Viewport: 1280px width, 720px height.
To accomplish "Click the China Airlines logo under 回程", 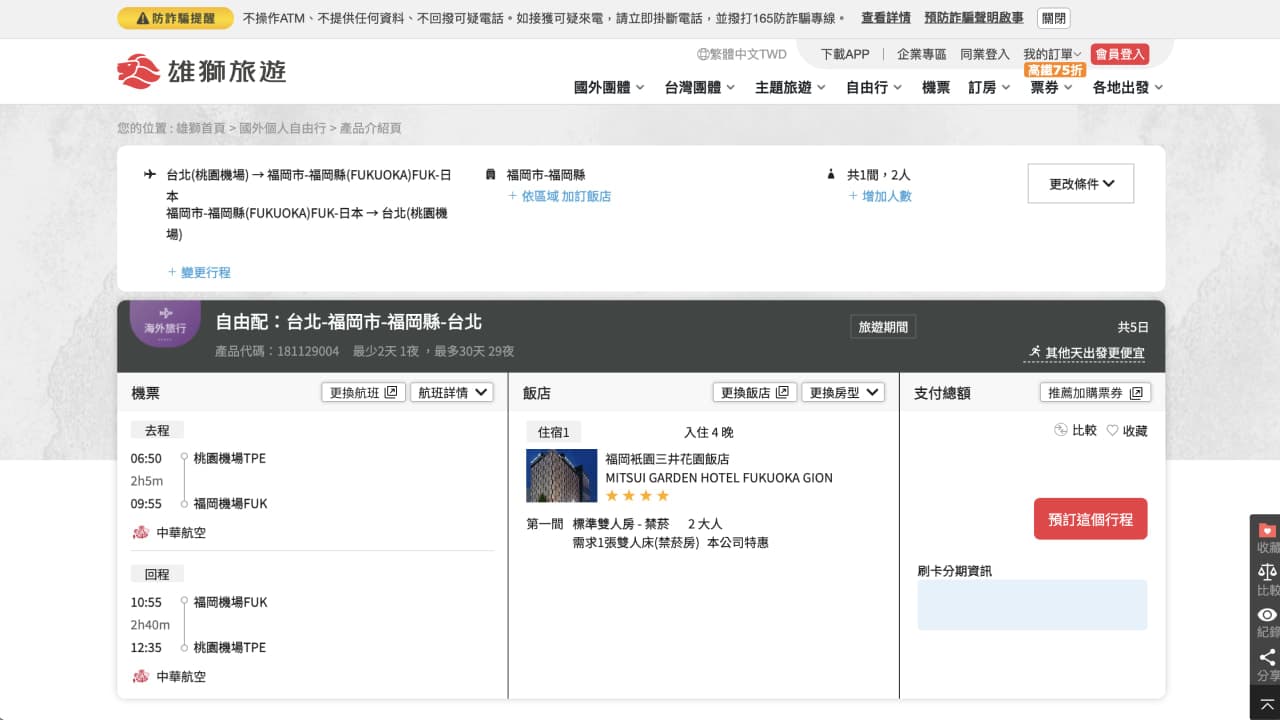I will (x=141, y=676).
